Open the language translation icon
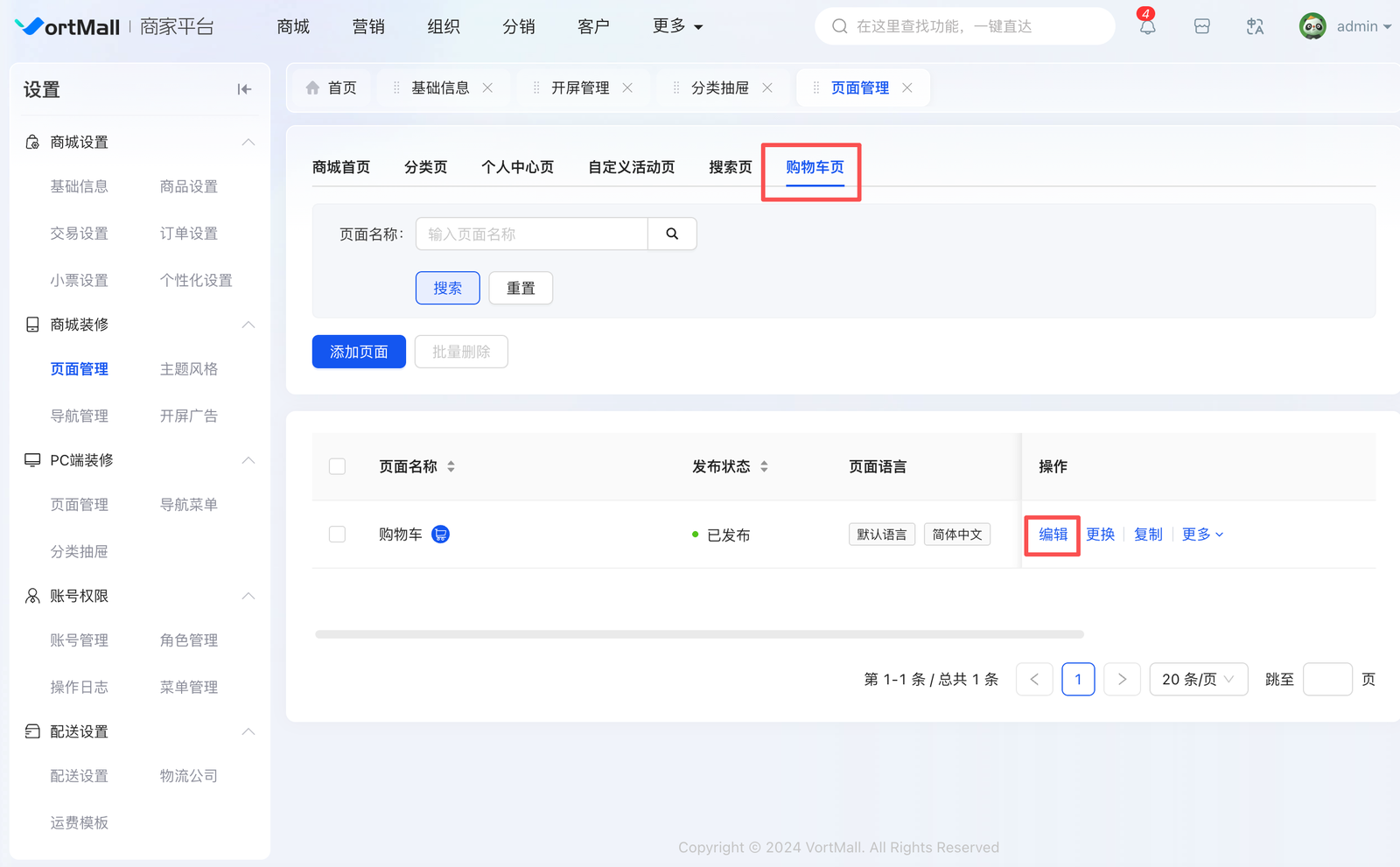Image resolution: width=1400 pixels, height=867 pixels. [1255, 26]
